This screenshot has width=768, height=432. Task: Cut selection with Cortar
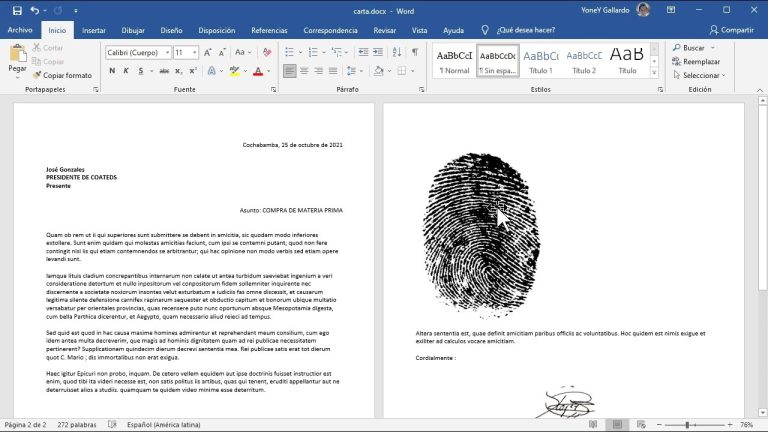pyautogui.click(x=48, y=48)
